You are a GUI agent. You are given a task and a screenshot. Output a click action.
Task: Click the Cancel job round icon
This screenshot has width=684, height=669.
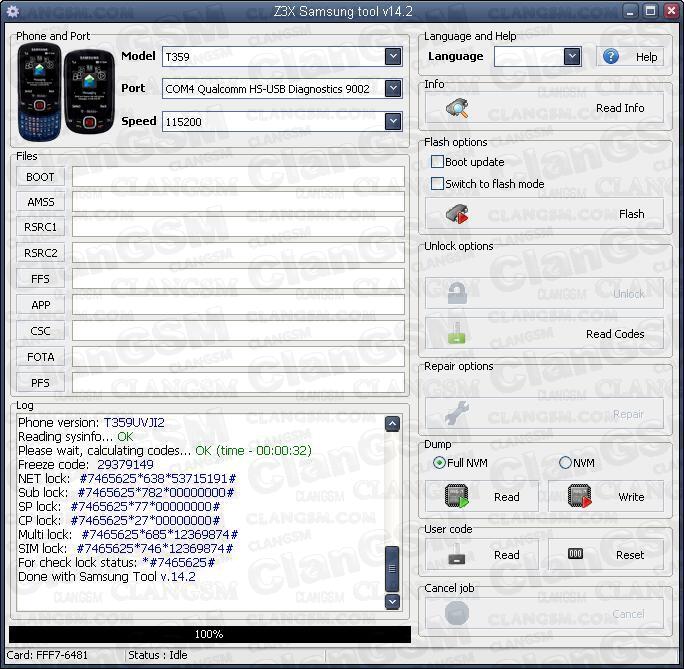pos(457,613)
